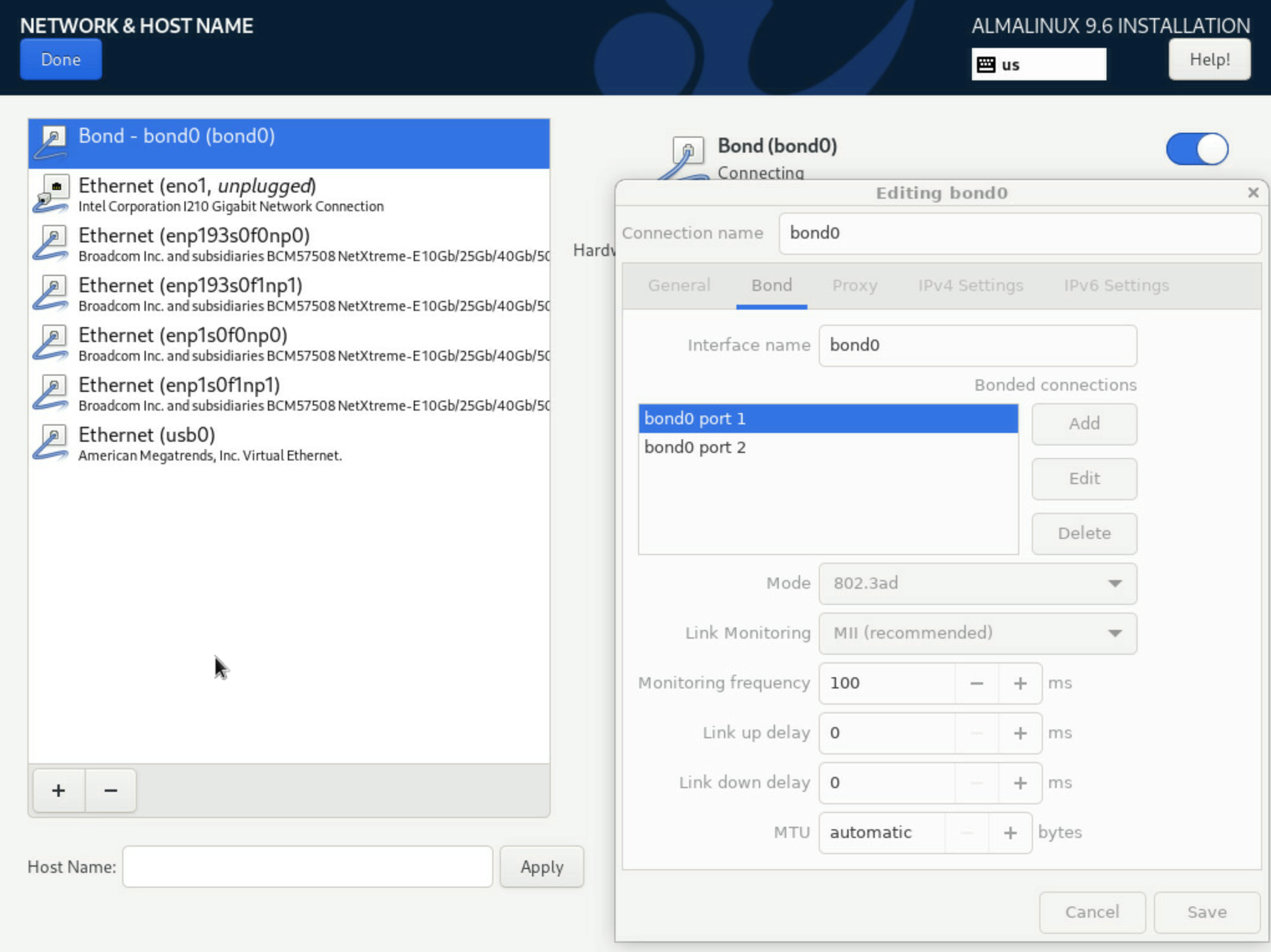Image resolution: width=1271 pixels, height=952 pixels.
Task: Add a new network device with plus button
Action: [59, 791]
